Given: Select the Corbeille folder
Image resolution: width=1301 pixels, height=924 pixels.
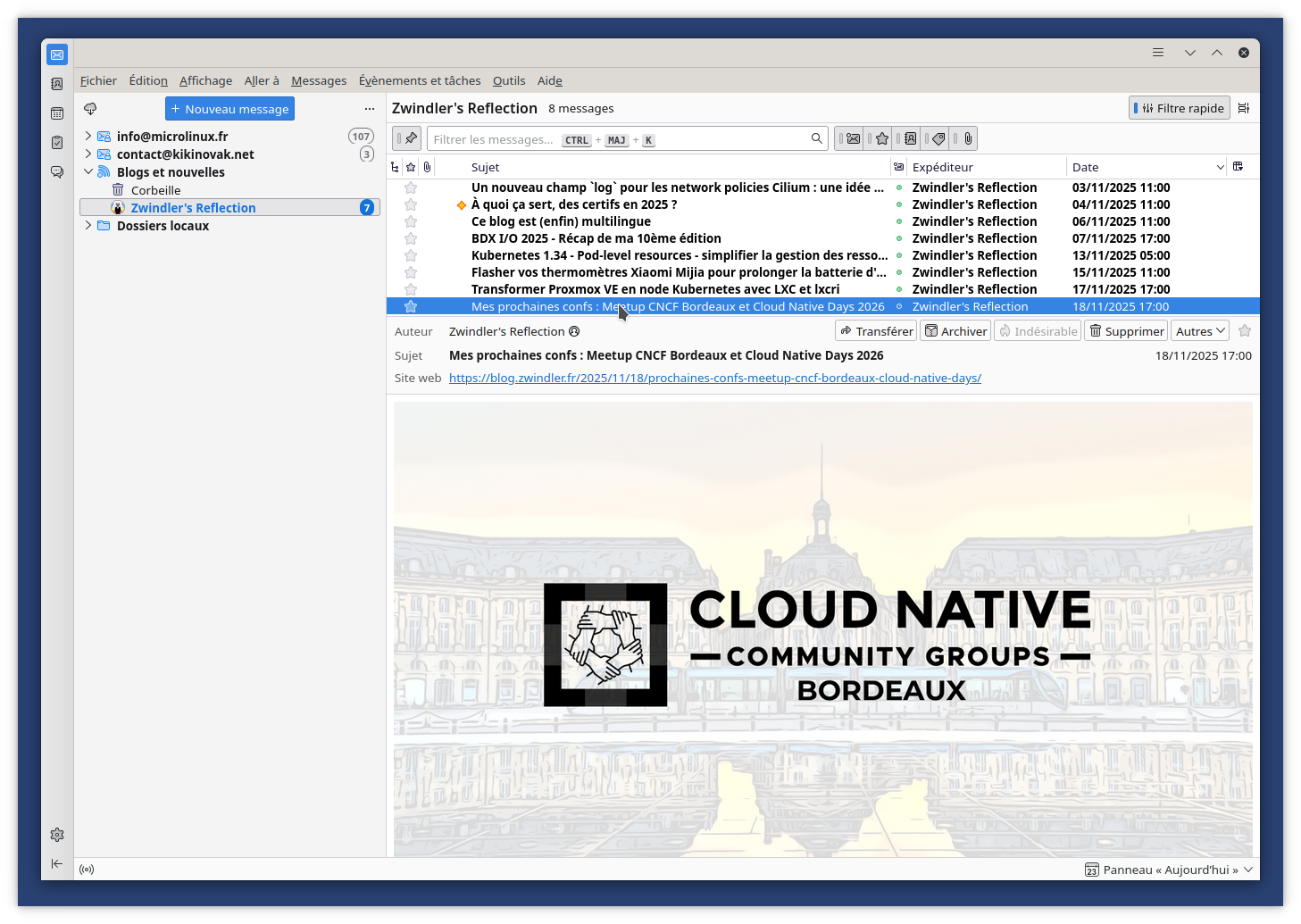Looking at the screenshot, I should (x=155, y=190).
